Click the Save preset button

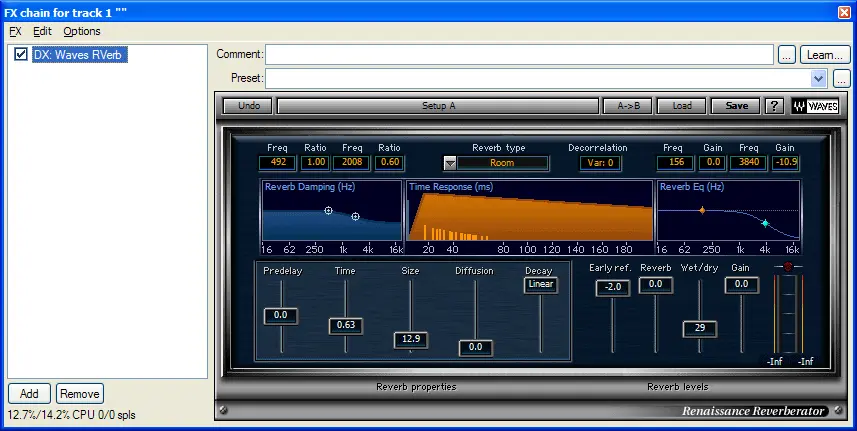pyautogui.click(x=736, y=106)
